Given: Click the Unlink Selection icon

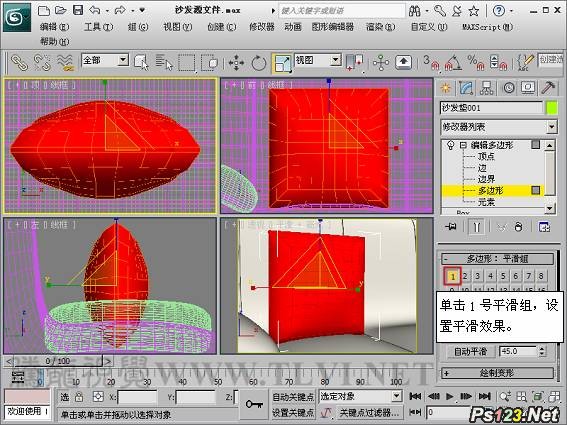Looking at the screenshot, I should tap(42, 62).
